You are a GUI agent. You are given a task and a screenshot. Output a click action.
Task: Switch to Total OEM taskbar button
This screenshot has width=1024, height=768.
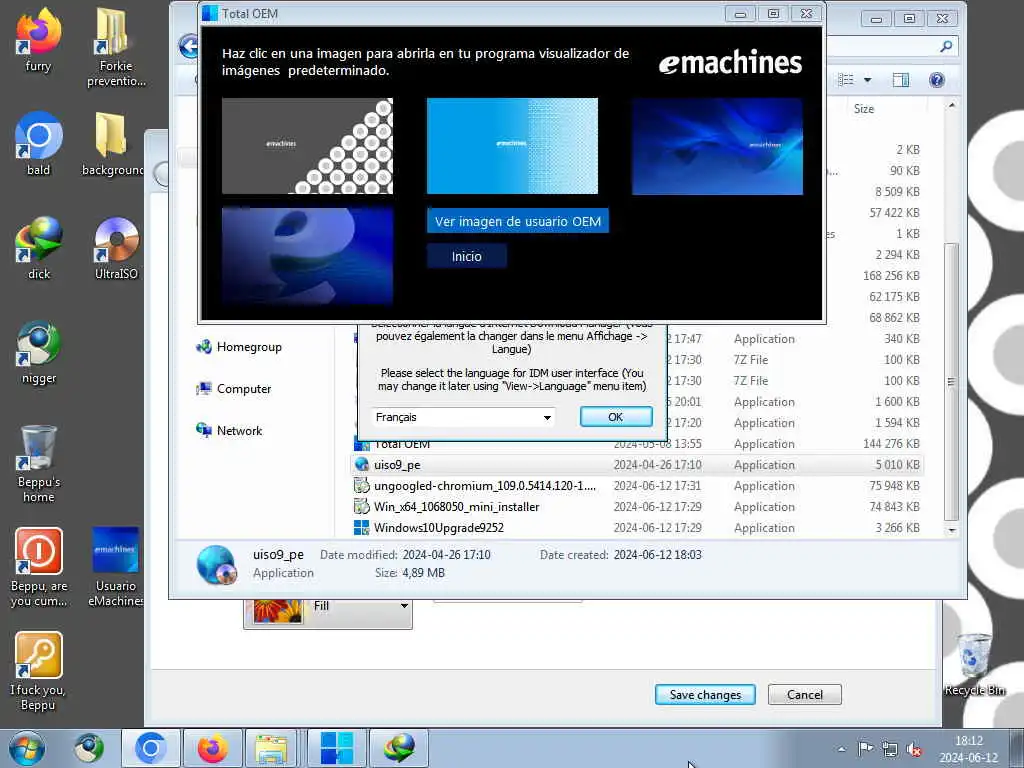pos(336,748)
